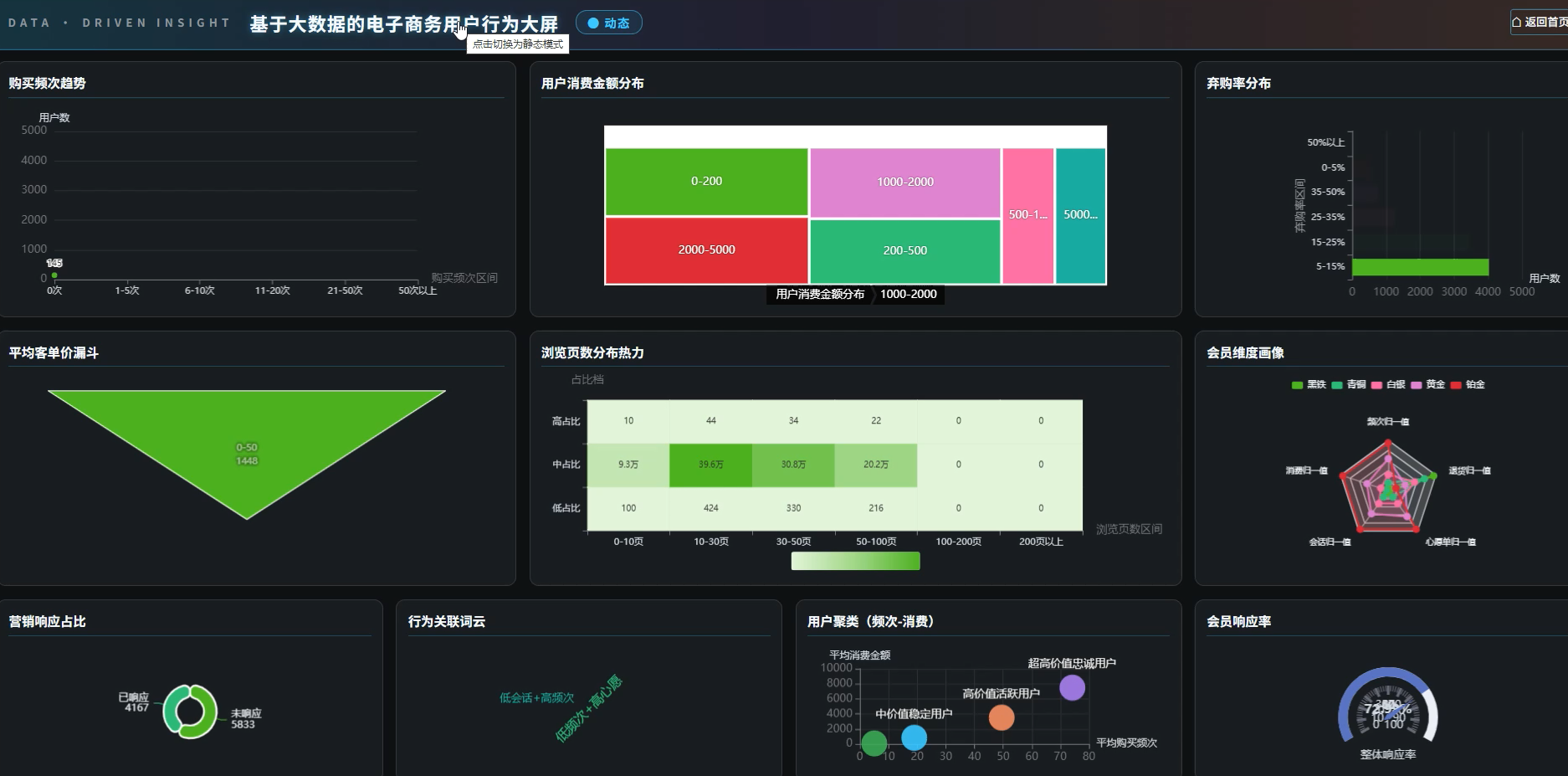Click the 行为关联词云 panel title
Image resolution: width=1568 pixels, height=776 pixels.
tap(447, 621)
